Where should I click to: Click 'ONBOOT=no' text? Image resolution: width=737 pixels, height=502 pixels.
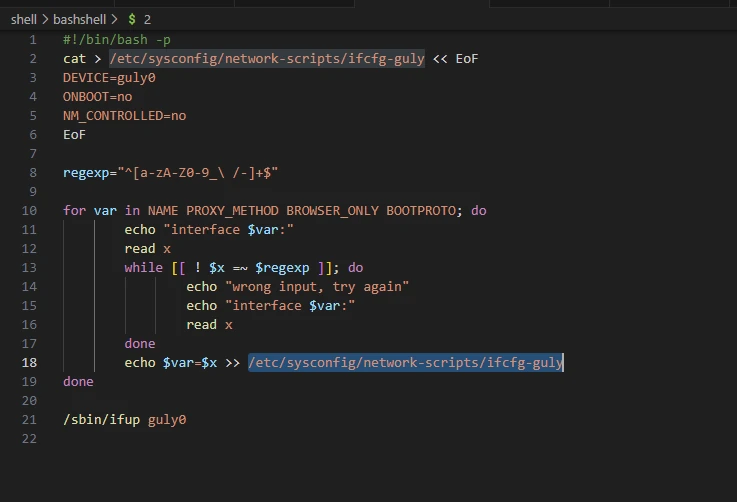click(x=98, y=97)
